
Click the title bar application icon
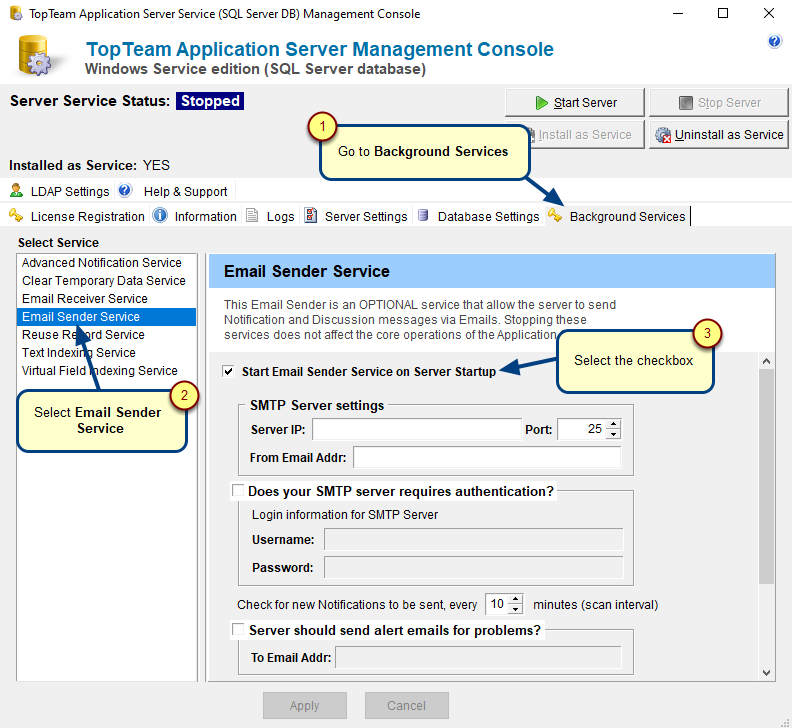point(16,14)
